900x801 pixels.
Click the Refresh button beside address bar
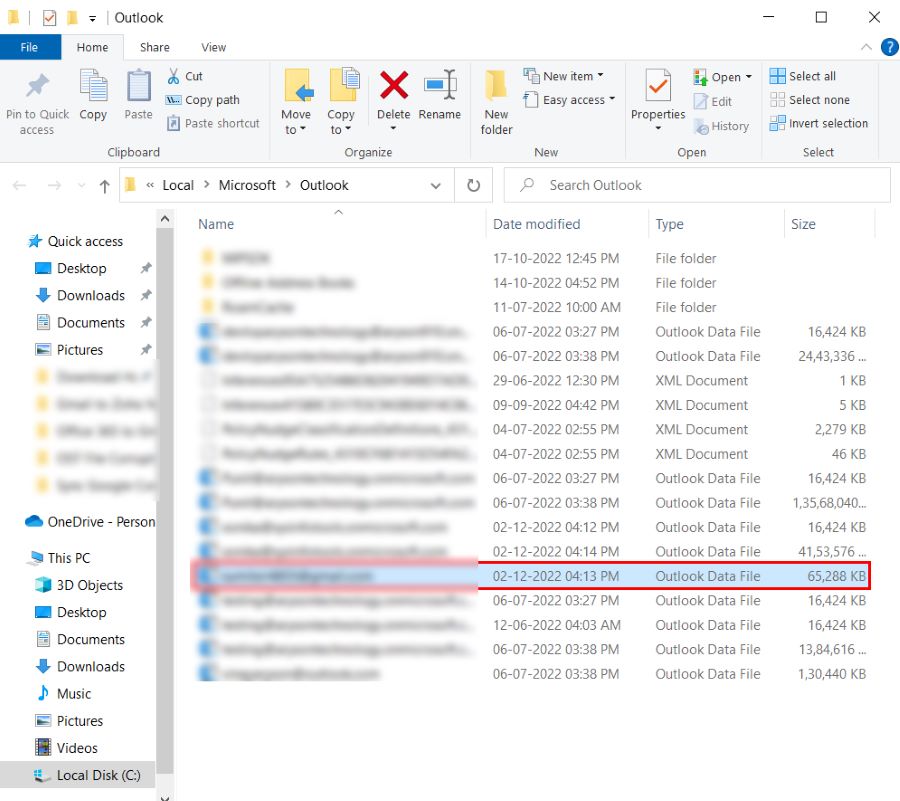coord(473,185)
